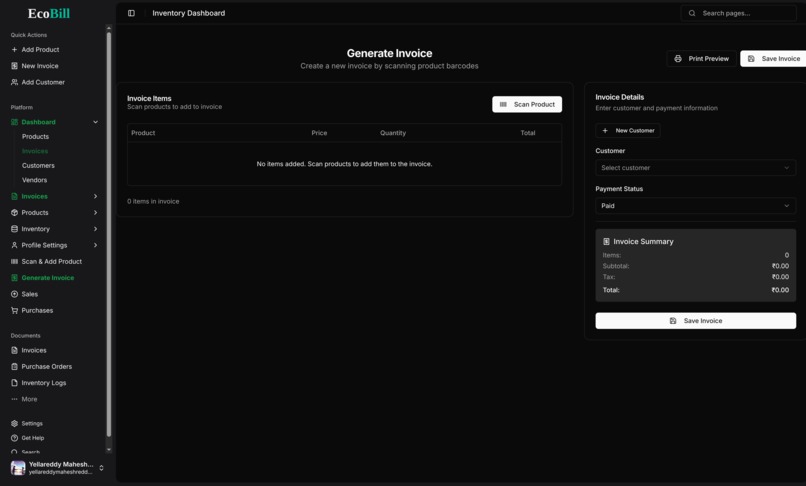
Task: Collapse the Dashboard section chevron
Action: point(96,122)
